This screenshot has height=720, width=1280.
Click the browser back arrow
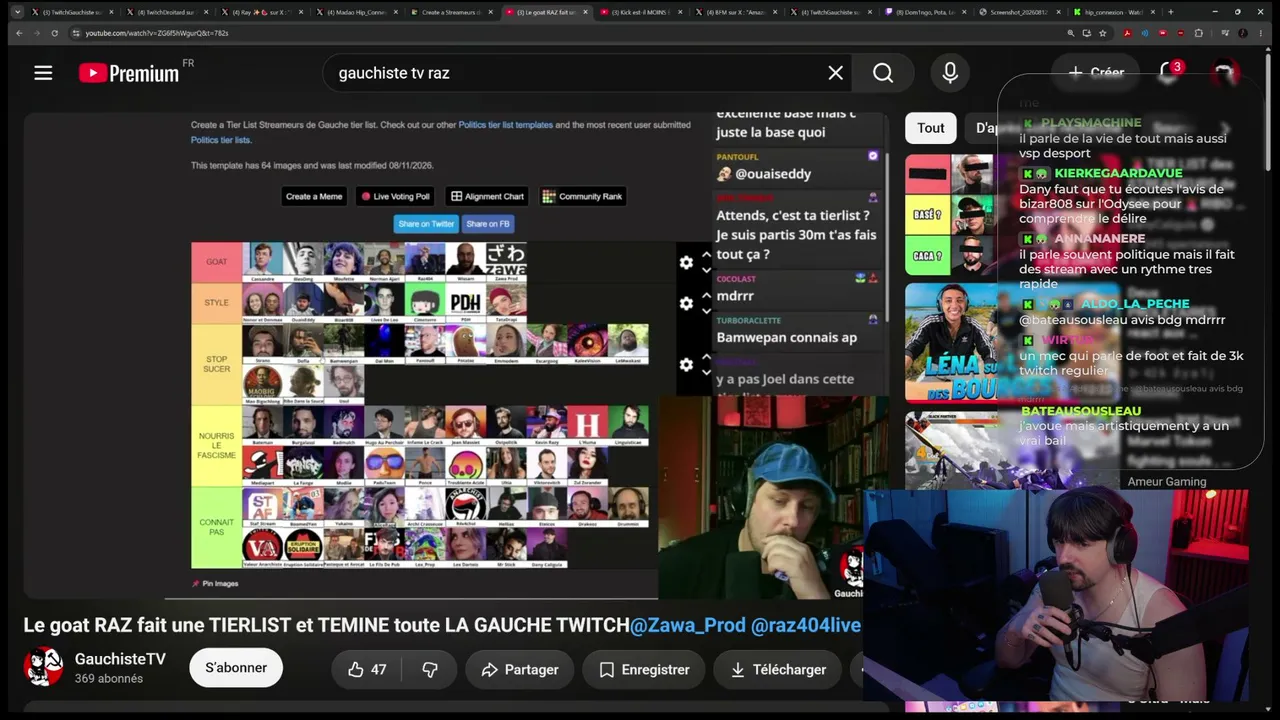click(x=19, y=33)
